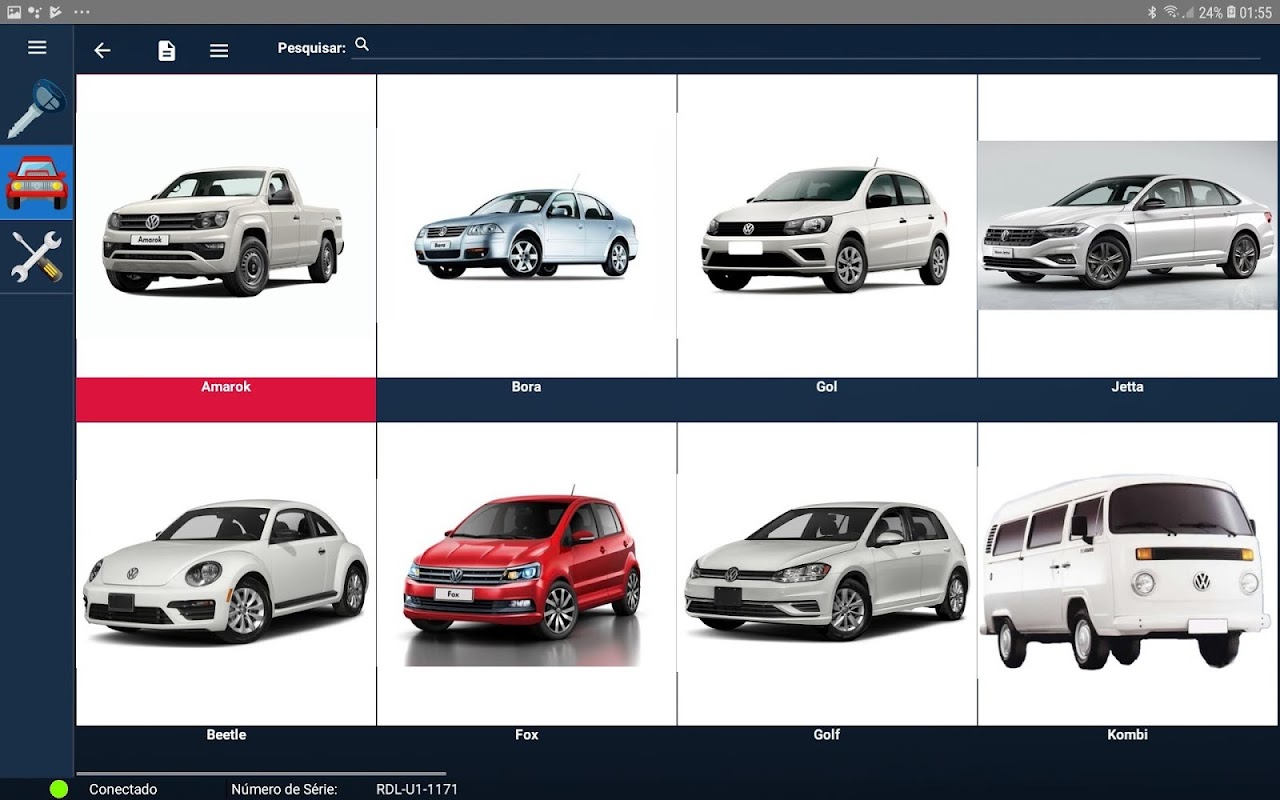This screenshot has width=1280, height=800.
Task: Click the Número de Série label
Action: [x=284, y=789]
